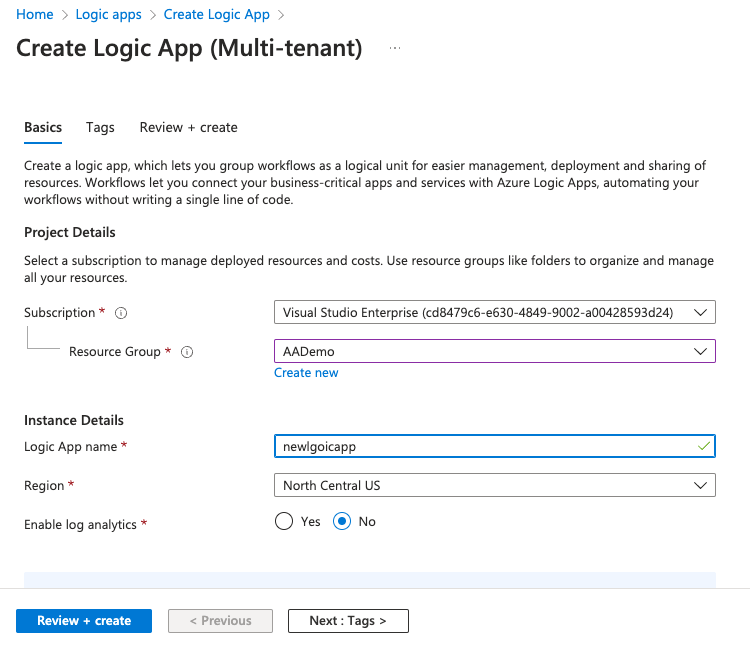Image resolution: width=750 pixels, height=650 pixels.
Task: Open the Region dropdown
Action: pyautogui.click(x=494, y=485)
